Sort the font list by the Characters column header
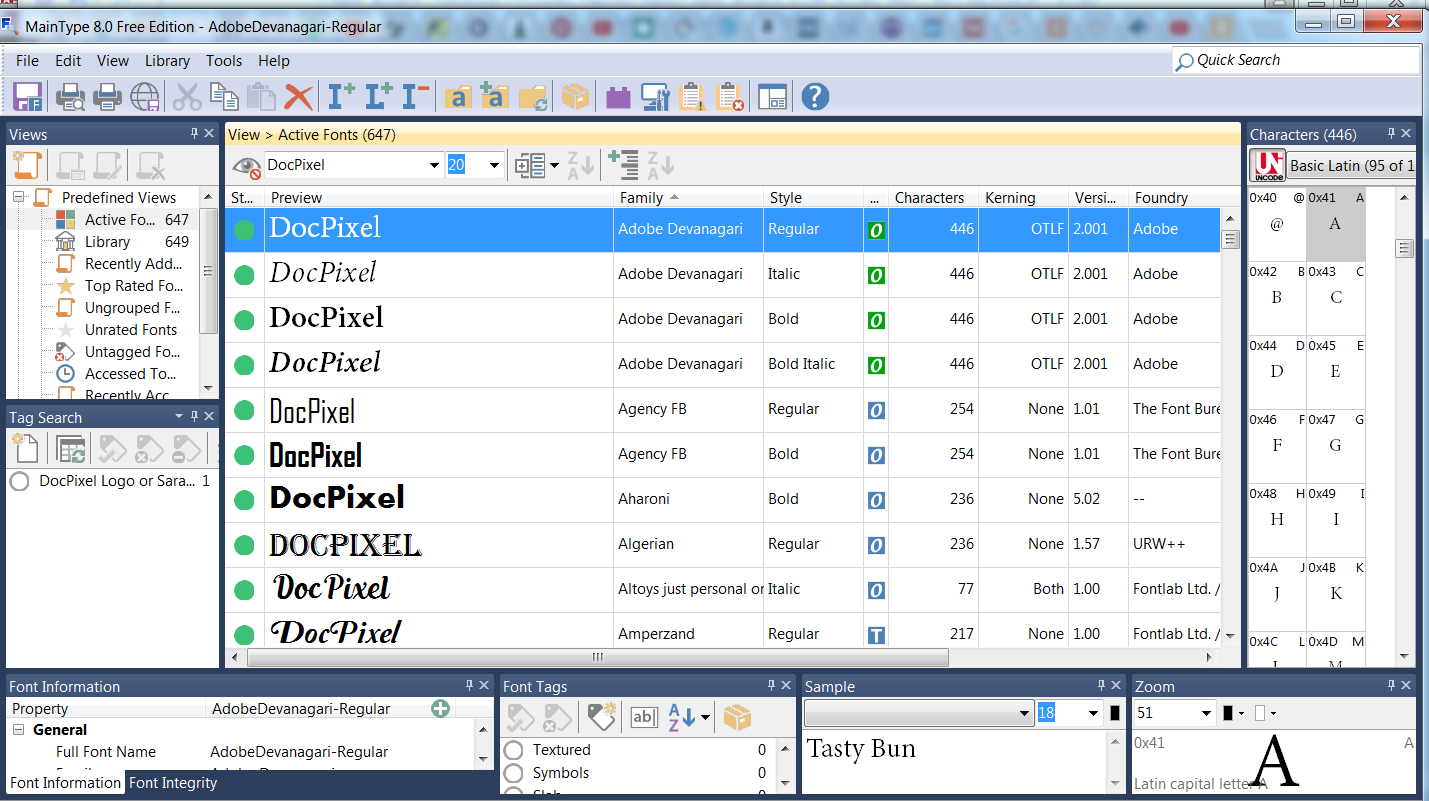This screenshot has width=1429, height=801. click(x=929, y=198)
